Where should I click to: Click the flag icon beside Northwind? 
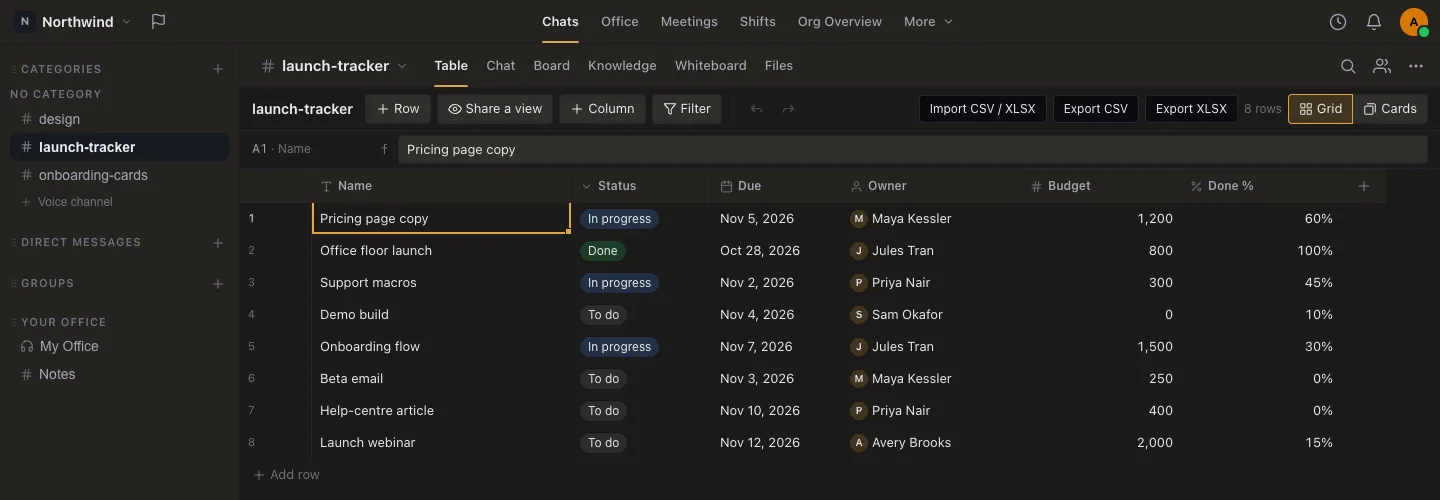coord(158,22)
